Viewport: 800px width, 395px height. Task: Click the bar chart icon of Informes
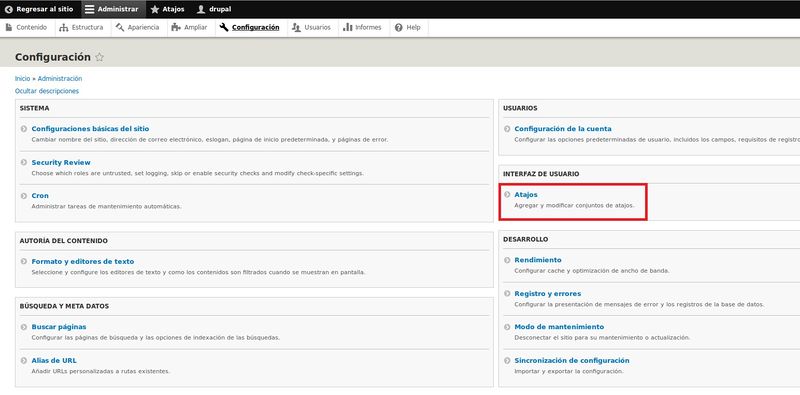[x=348, y=28]
